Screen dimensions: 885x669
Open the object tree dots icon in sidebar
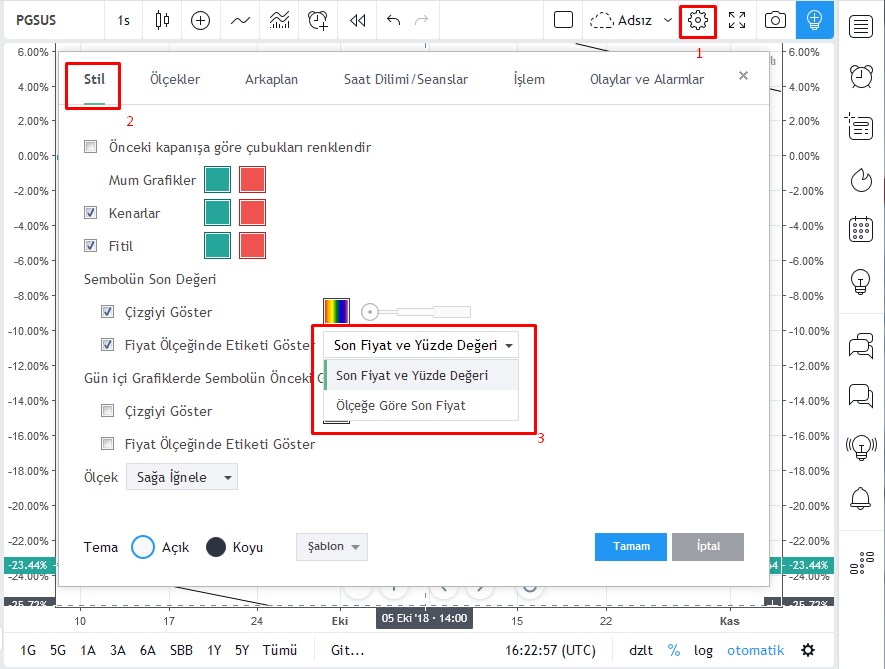861,562
